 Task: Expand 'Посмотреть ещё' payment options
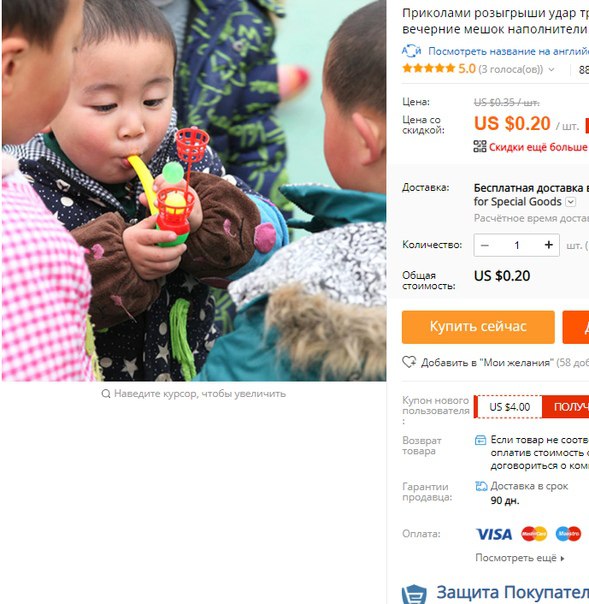520,558
